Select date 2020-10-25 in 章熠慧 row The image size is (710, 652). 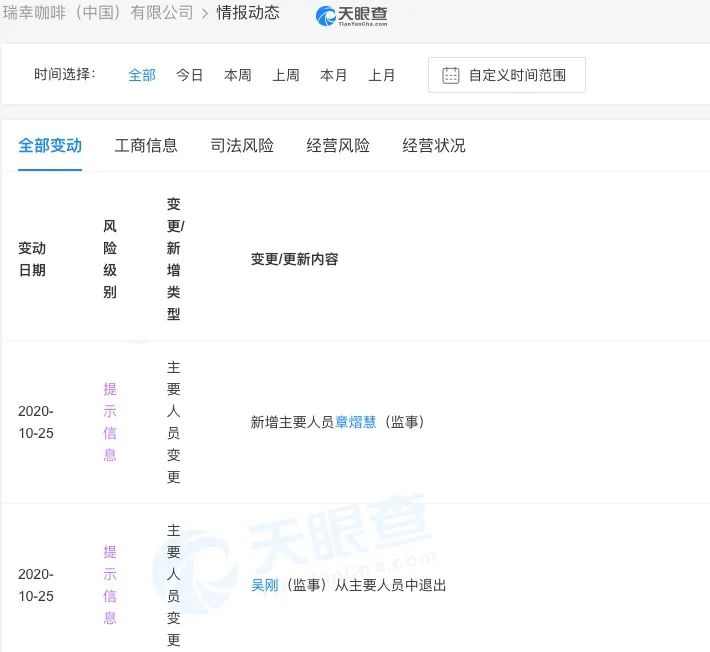point(36,422)
